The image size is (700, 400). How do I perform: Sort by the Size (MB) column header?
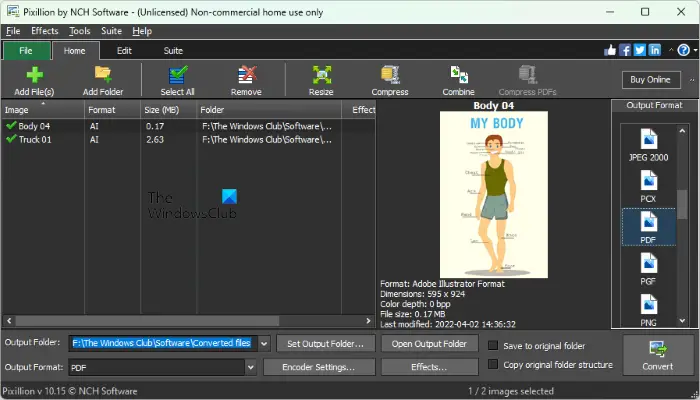(169, 110)
